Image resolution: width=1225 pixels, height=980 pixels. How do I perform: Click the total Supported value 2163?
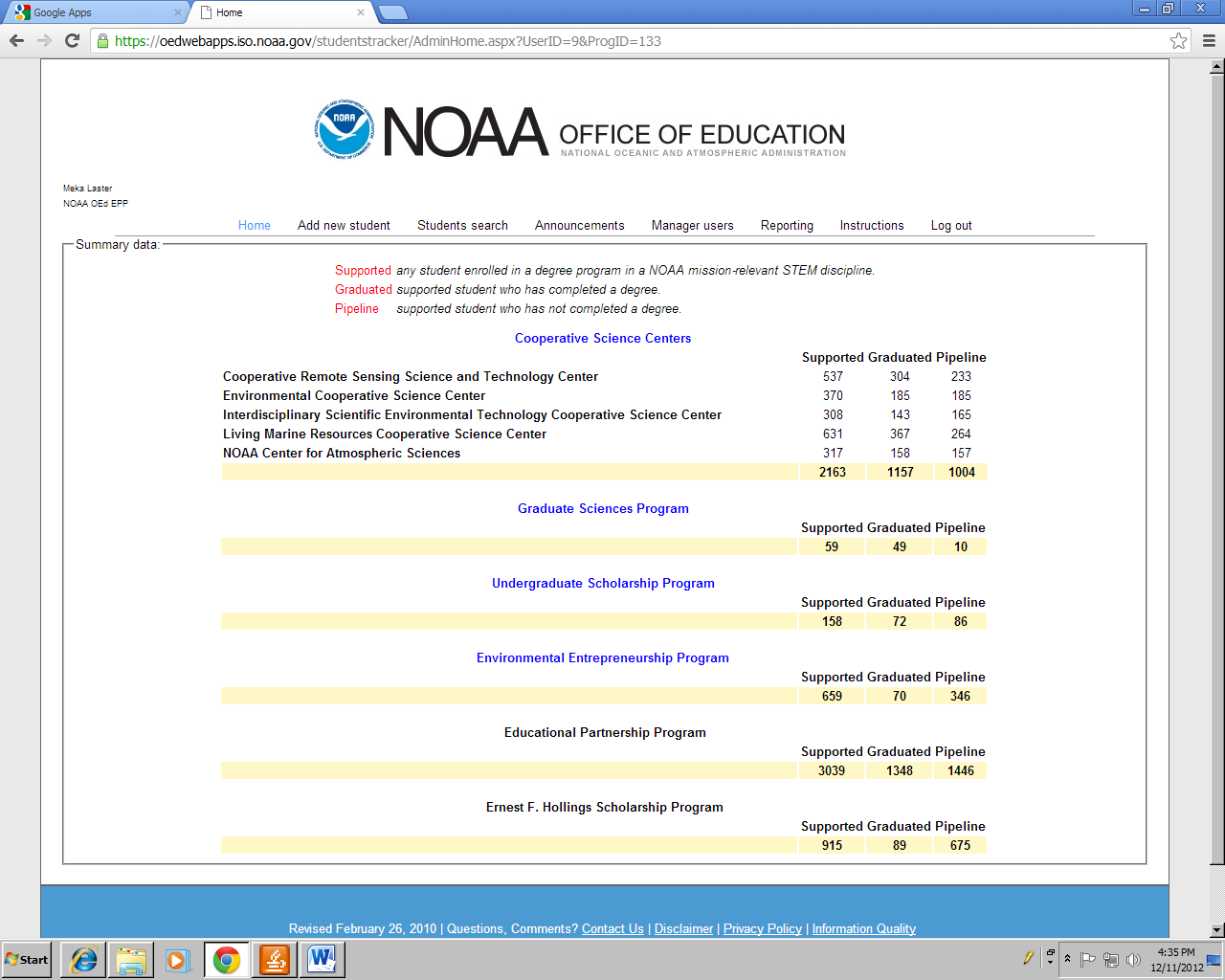(833, 473)
